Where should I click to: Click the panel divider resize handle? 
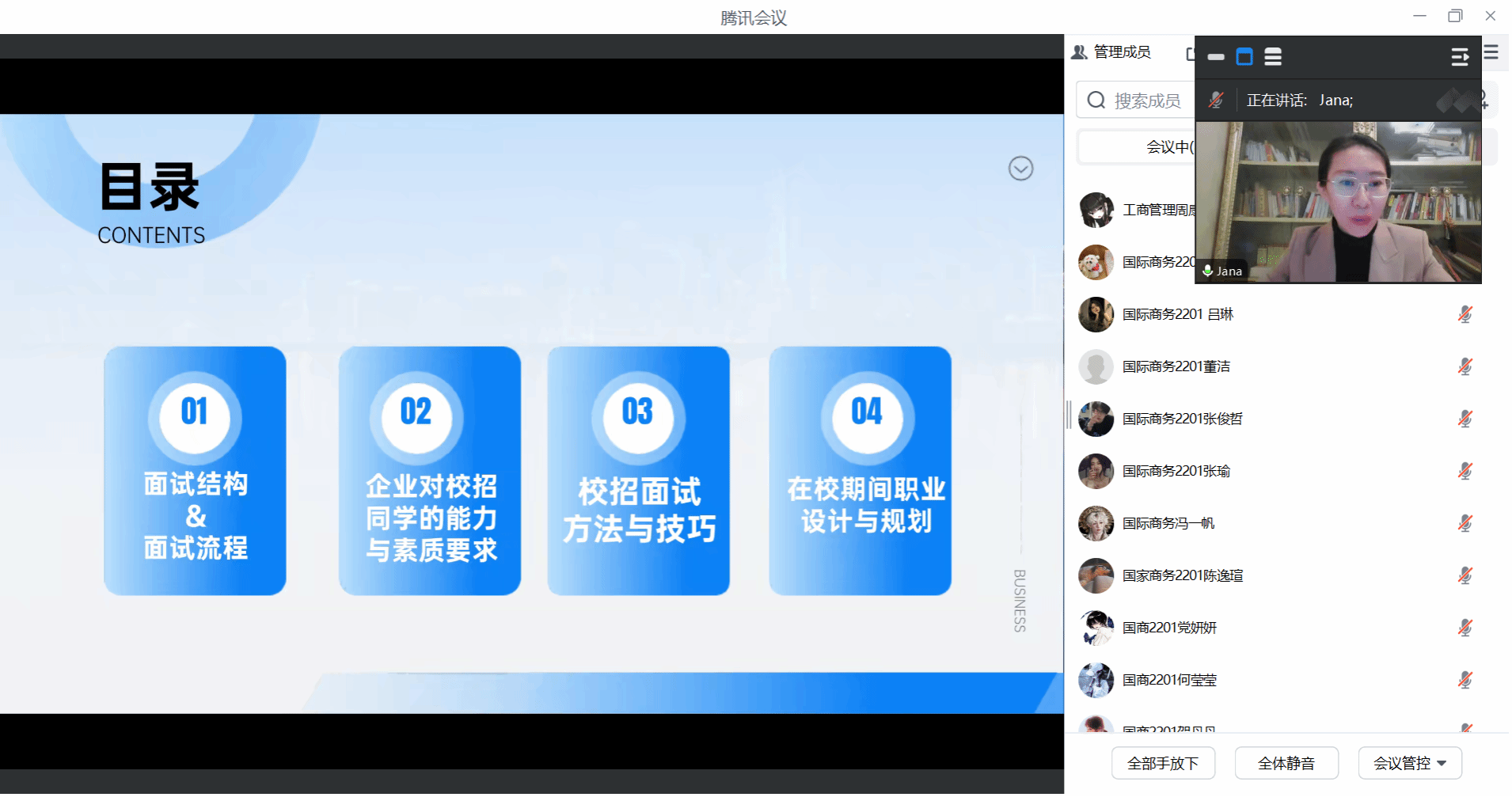[1069, 415]
